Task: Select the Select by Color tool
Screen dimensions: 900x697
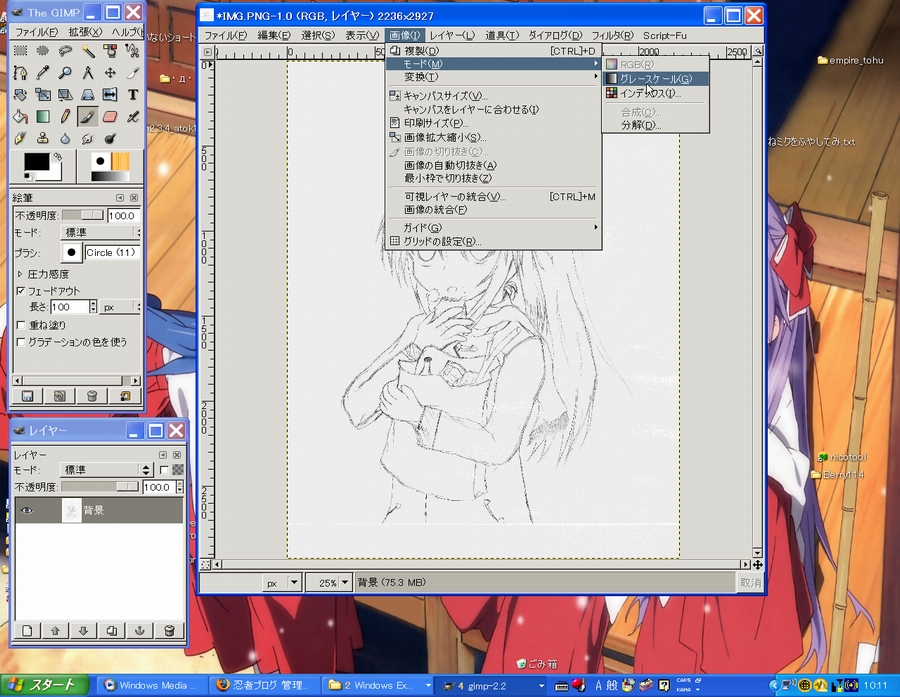Action: (x=110, y=51)
